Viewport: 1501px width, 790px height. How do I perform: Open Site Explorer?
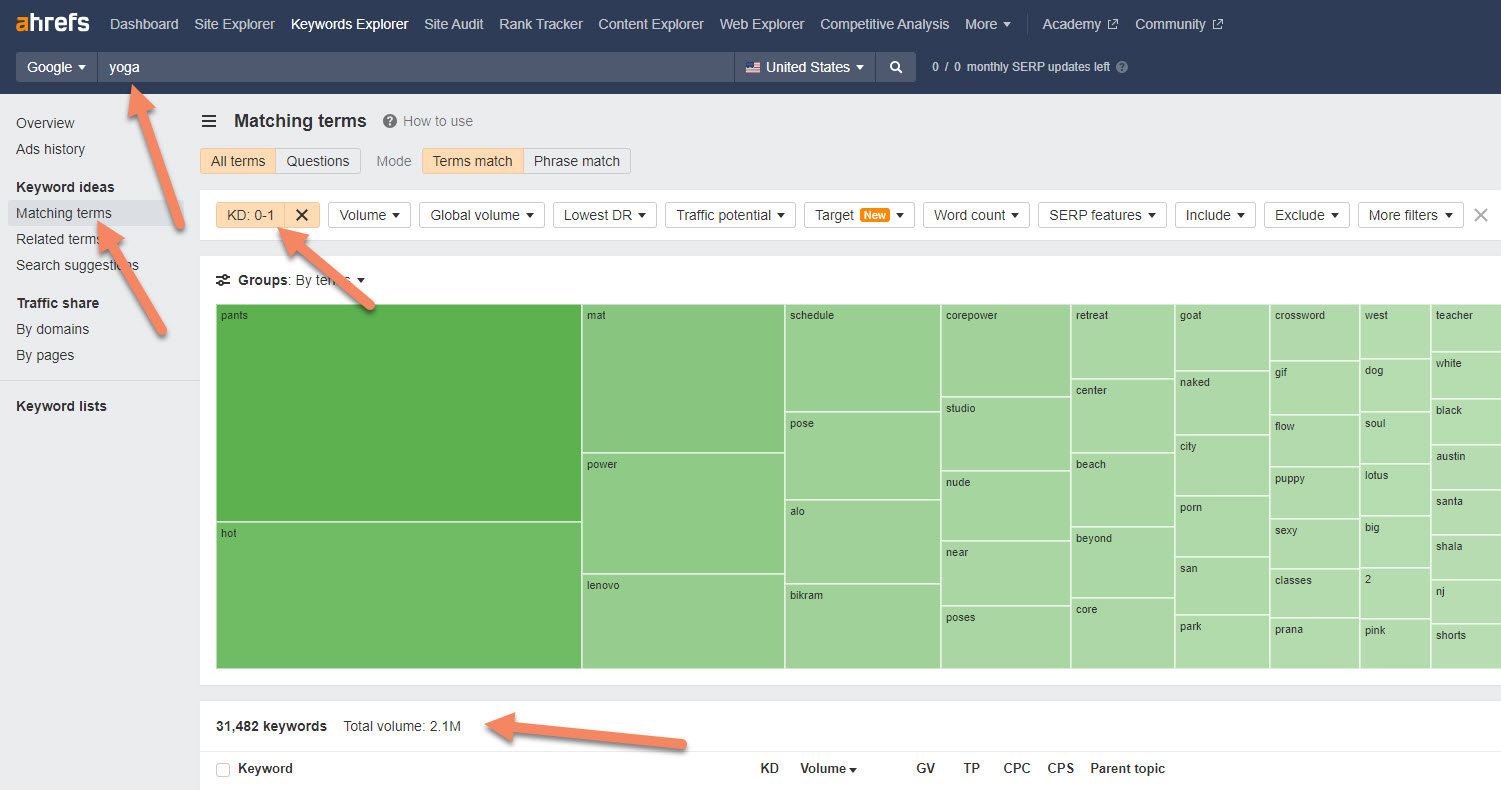(x=235, y=24)
